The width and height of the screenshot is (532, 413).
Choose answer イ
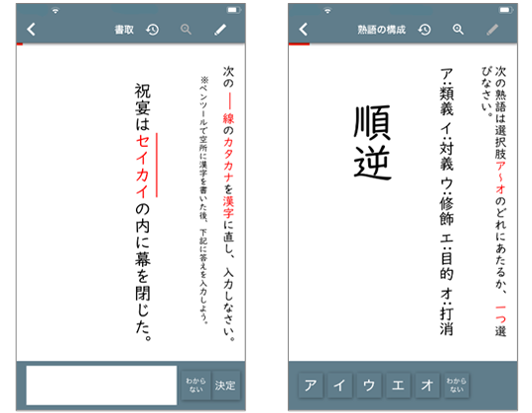pos(340,385)
